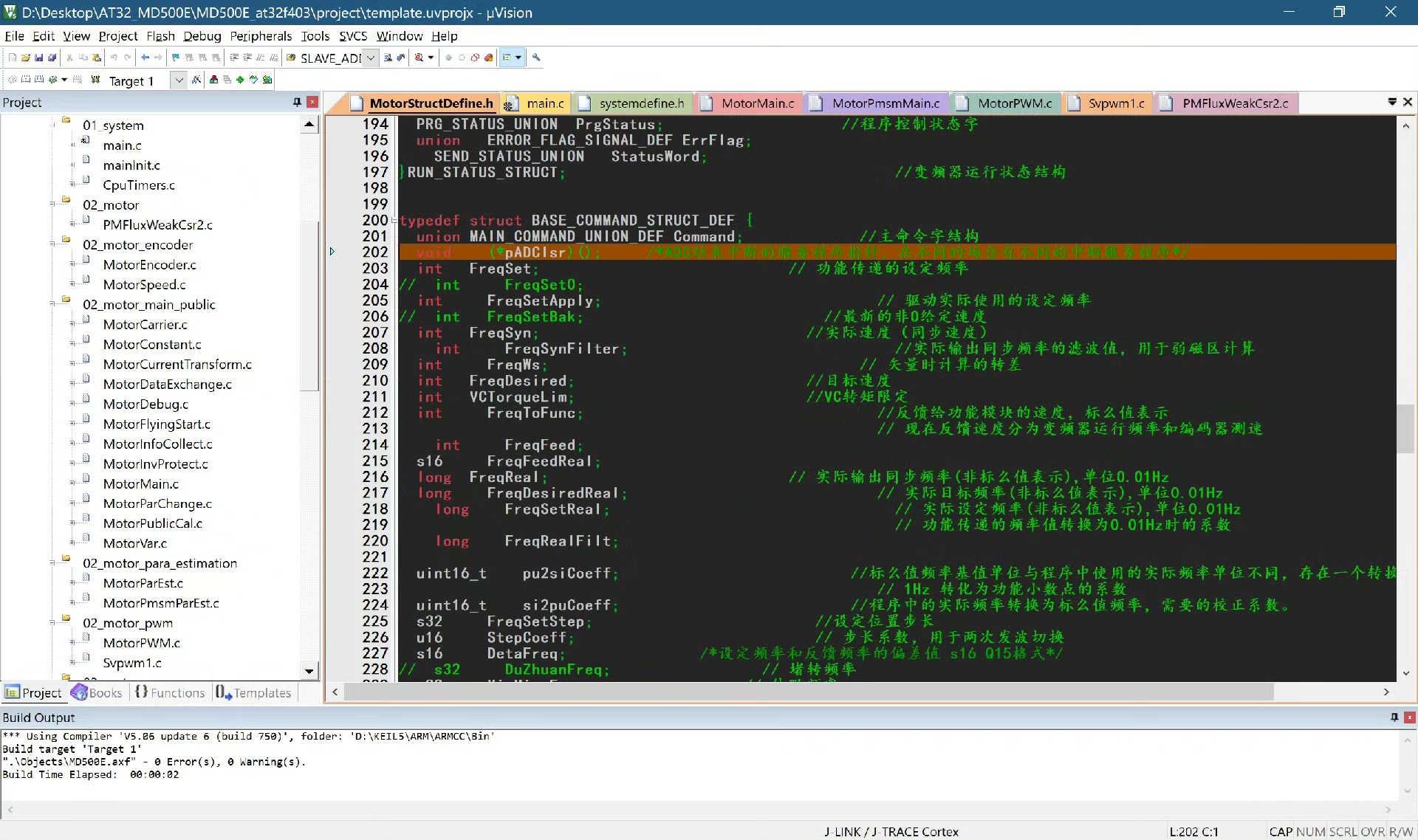Image resolution: width=1418 pixels, height=840 pixels.
Task: Click Start/Stop Debug Session icon
Action: [419, 58]
